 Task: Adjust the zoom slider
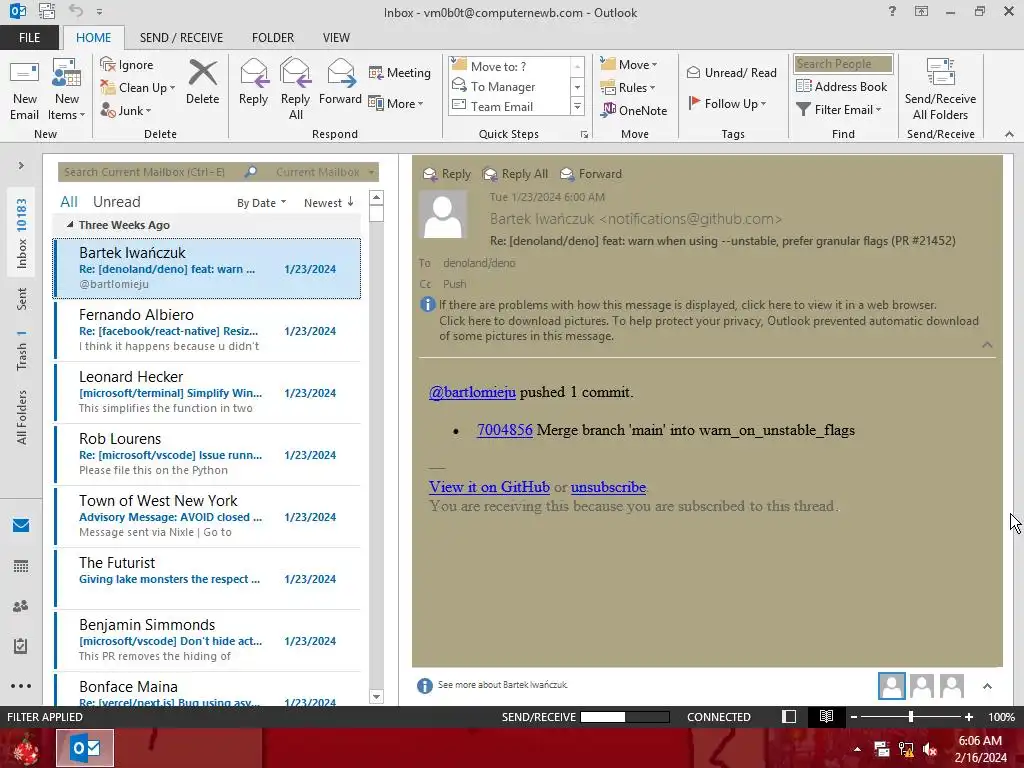[x=910, y=717]
